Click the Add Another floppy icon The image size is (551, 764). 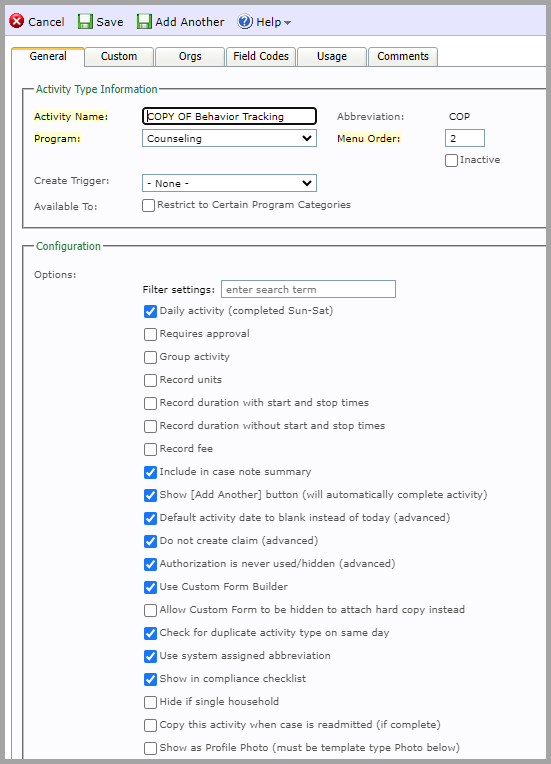(x=144, y=21)
